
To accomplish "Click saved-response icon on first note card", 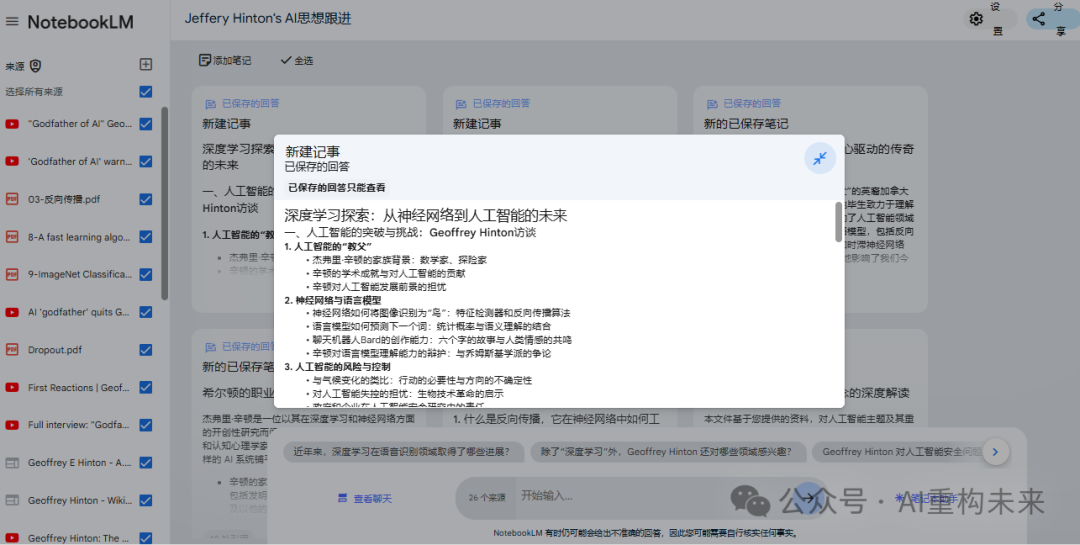I will pos(211,104).
